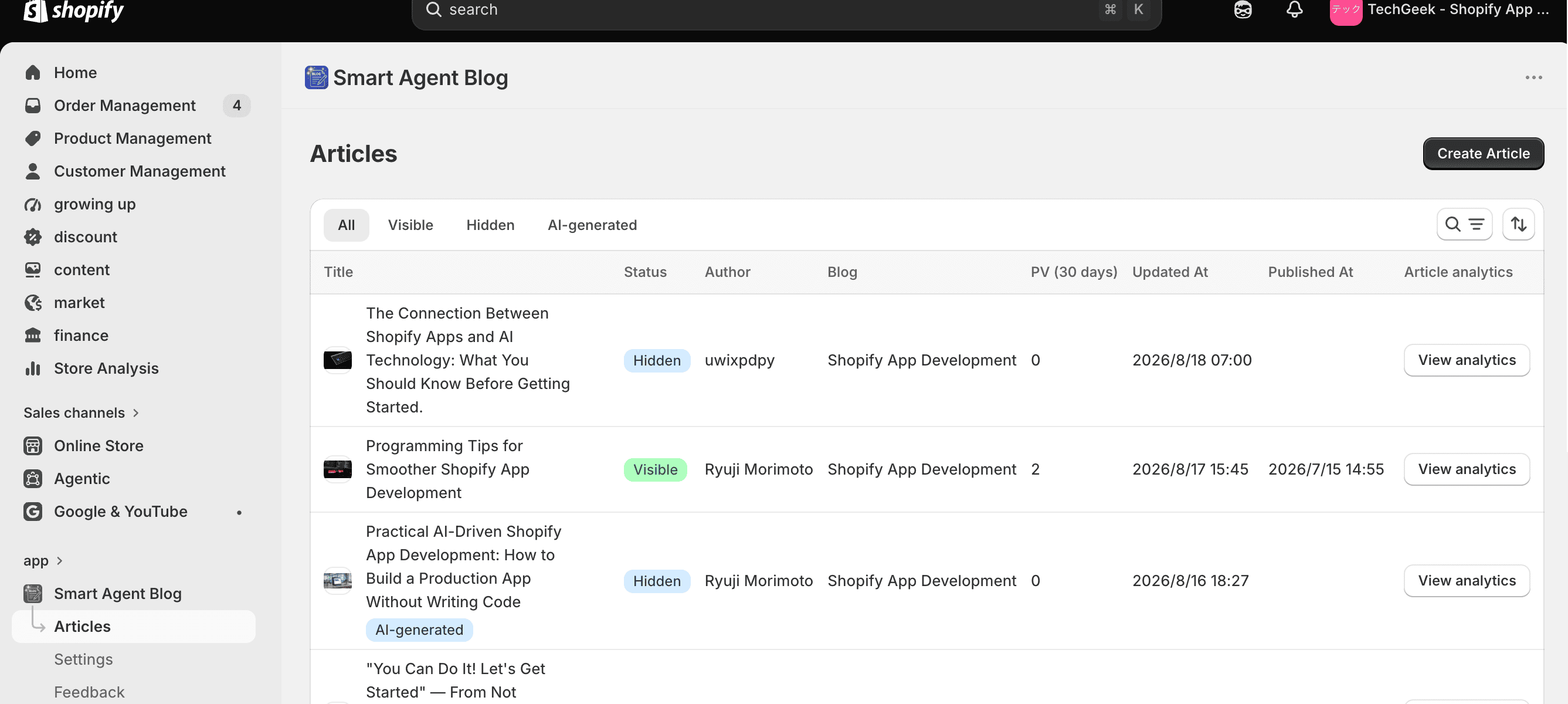
Task: Click the search and filter icon button
Action: [1464, 225]
